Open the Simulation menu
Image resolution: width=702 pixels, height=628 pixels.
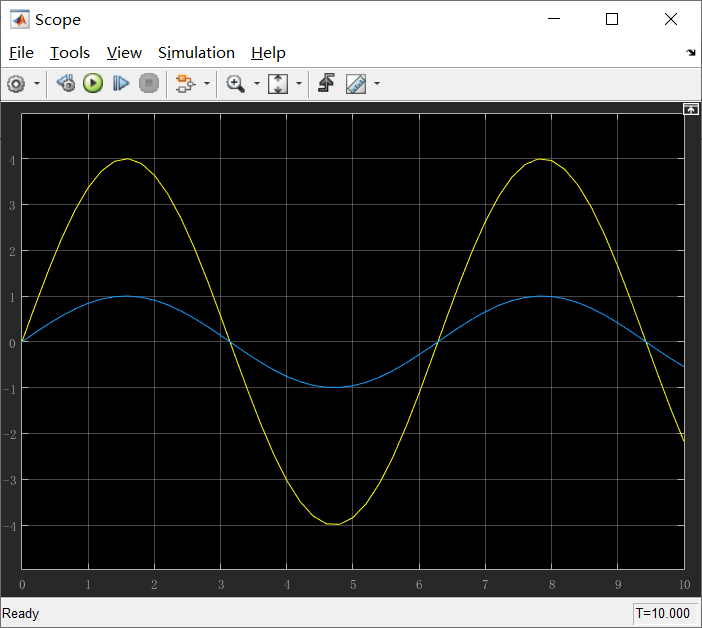click(x=196, y=53)
